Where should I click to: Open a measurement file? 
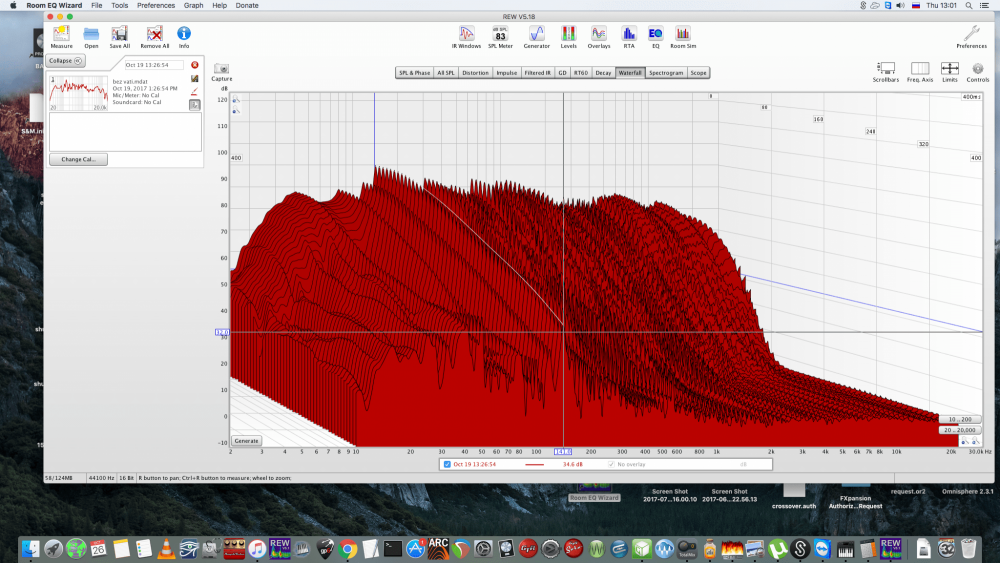click(x=91, y=37)
